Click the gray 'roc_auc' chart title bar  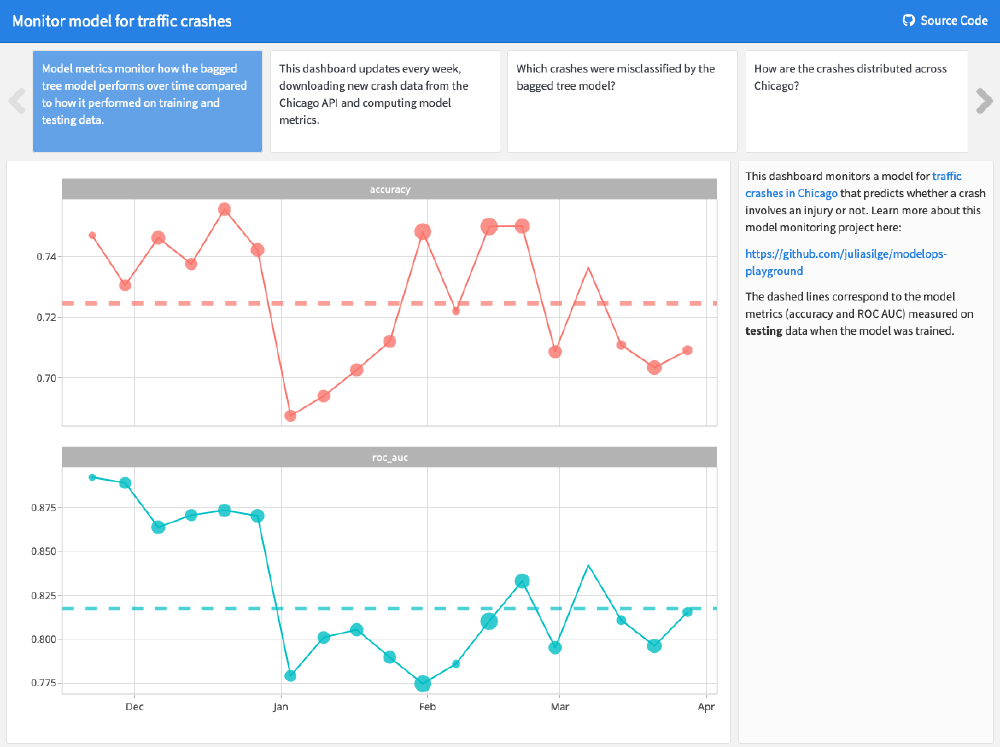(x=389, y=456)
